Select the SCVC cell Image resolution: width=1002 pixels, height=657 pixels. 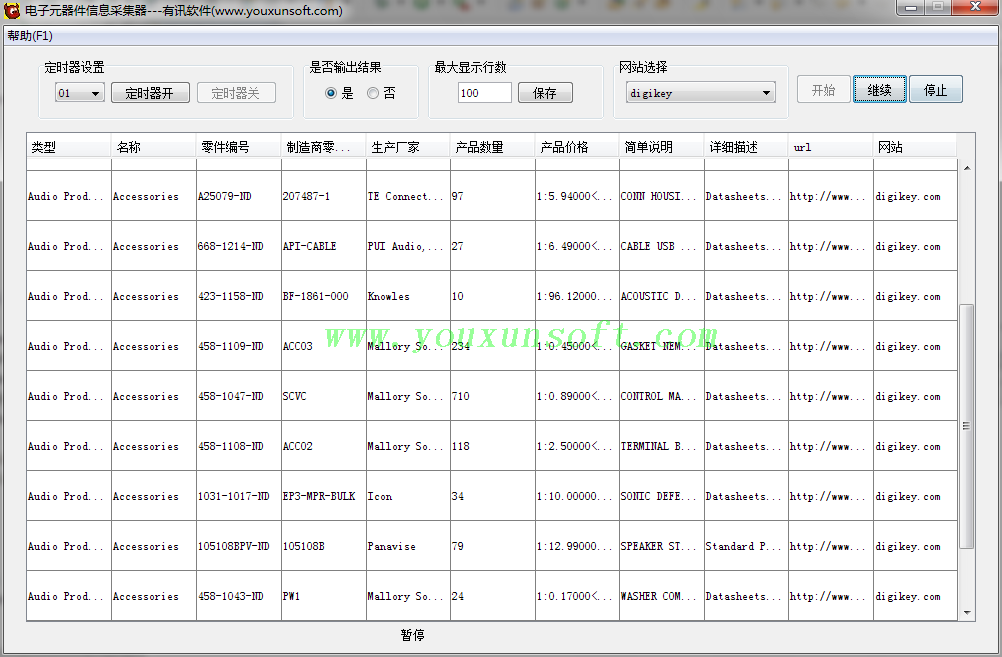(323, 396)
